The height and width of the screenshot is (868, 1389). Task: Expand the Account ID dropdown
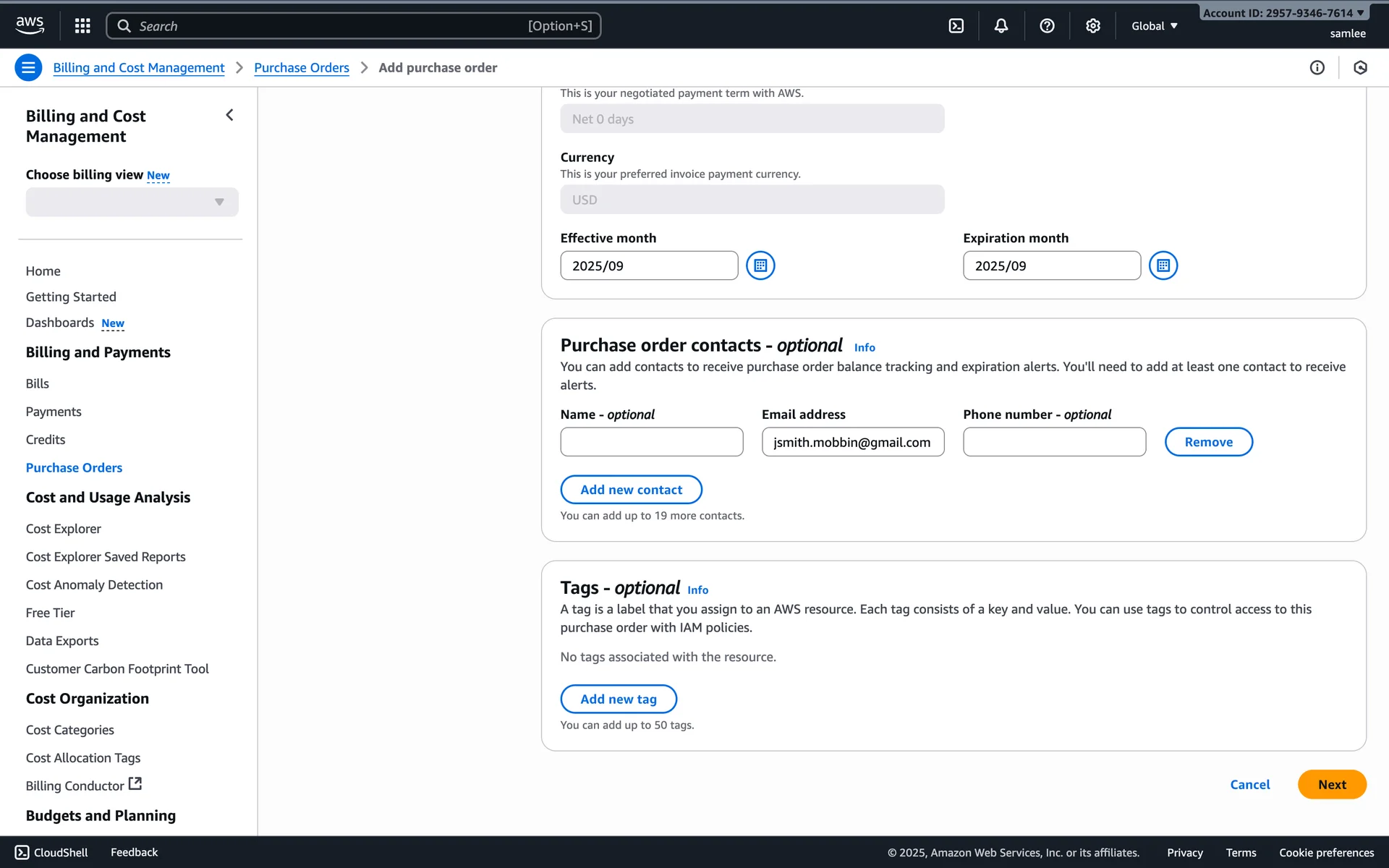(1283, 13)
